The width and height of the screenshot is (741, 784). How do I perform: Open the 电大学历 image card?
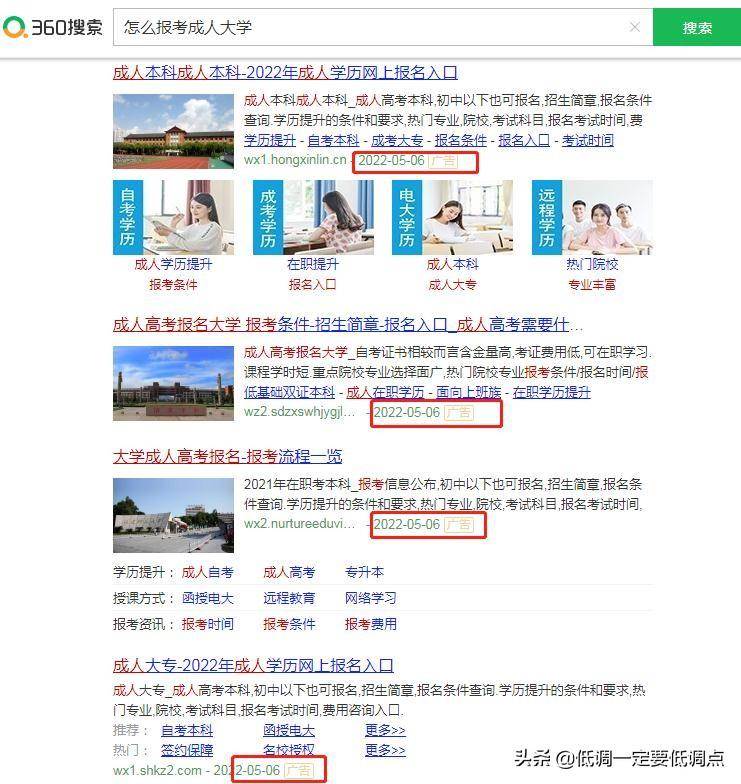[452, 218]
